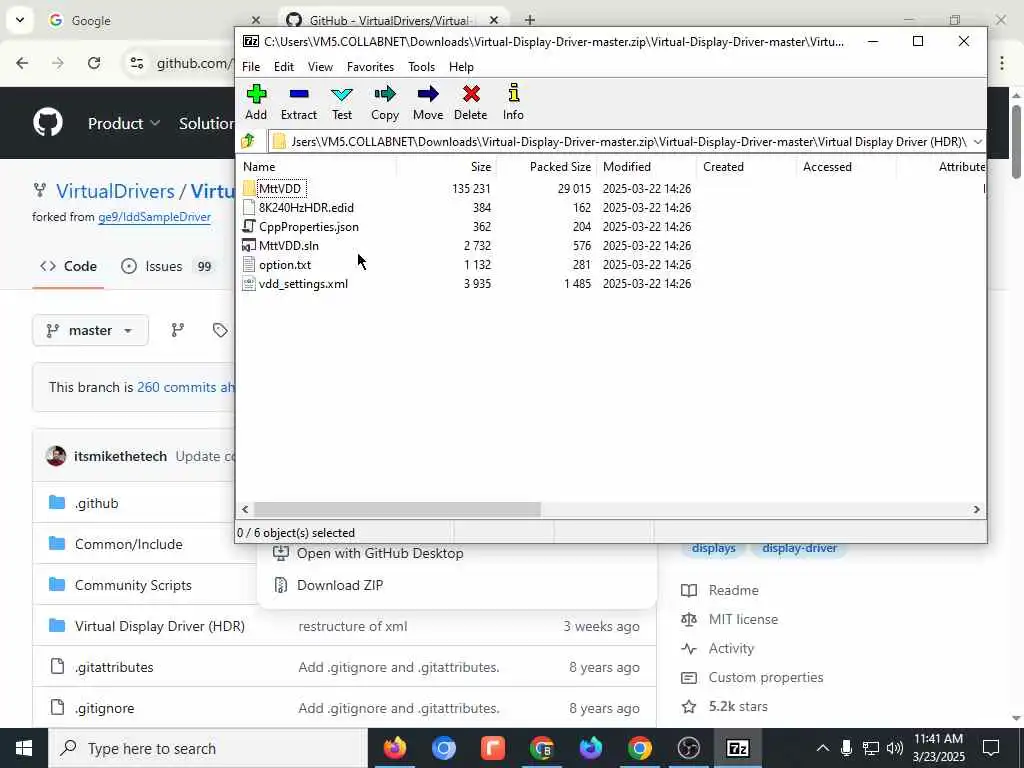This screenshot has width=1024, height=768.
Task: Click the volume speaker tray icon
Action: pyautogui.click(x=895, y=748)
